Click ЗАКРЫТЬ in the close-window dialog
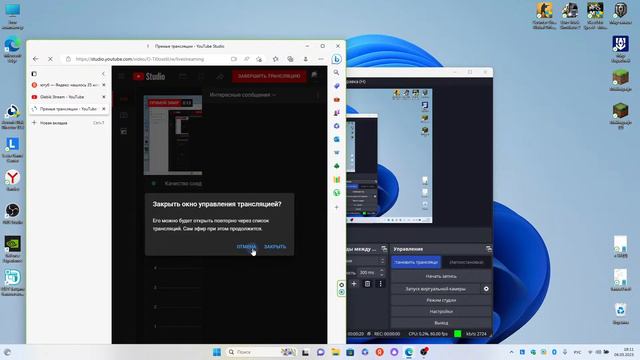 tap(275, 247)
